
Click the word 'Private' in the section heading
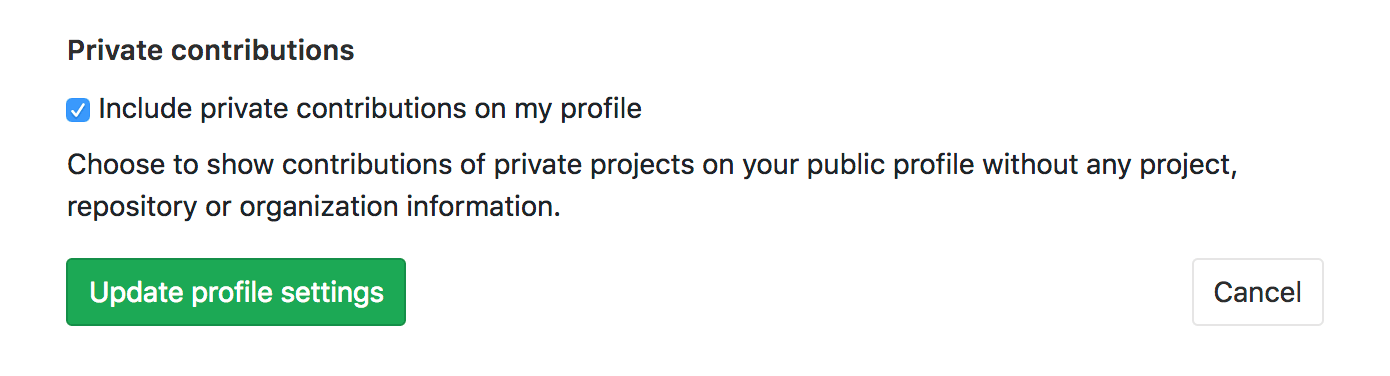116,50
